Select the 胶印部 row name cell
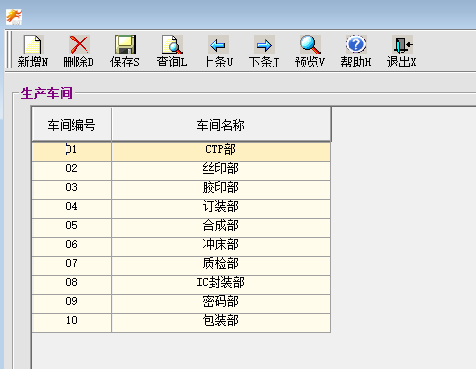 coord(221,190)
